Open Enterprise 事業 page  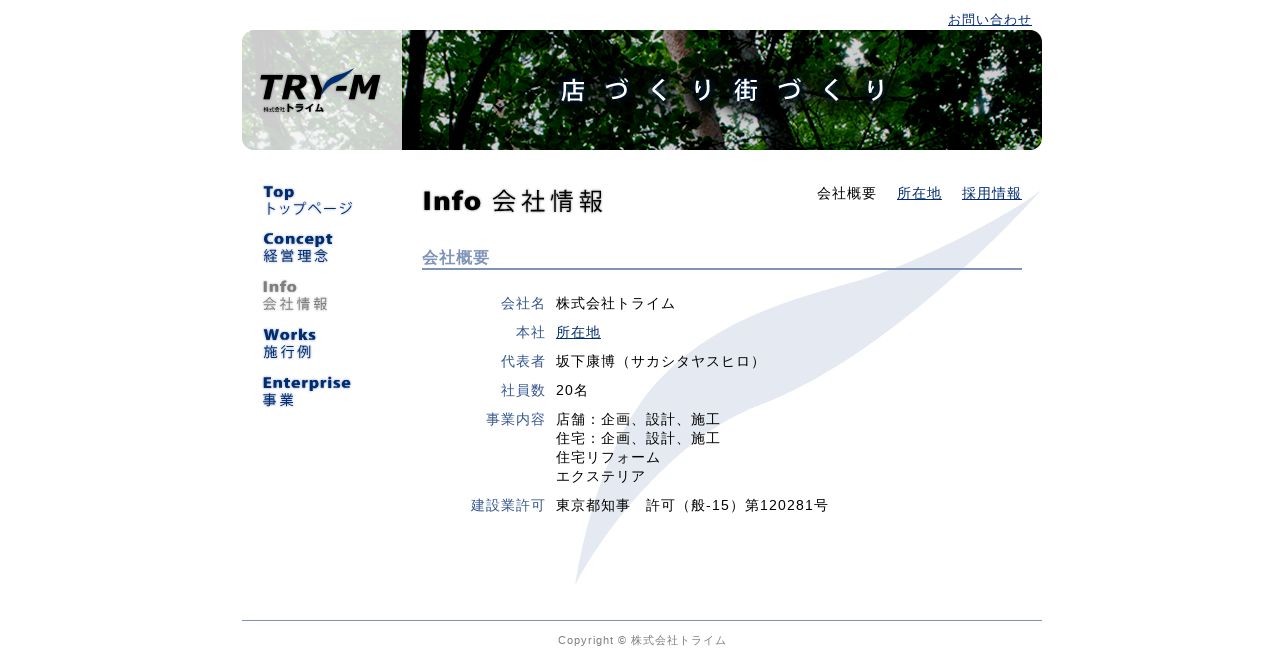(x=307, y=391)
